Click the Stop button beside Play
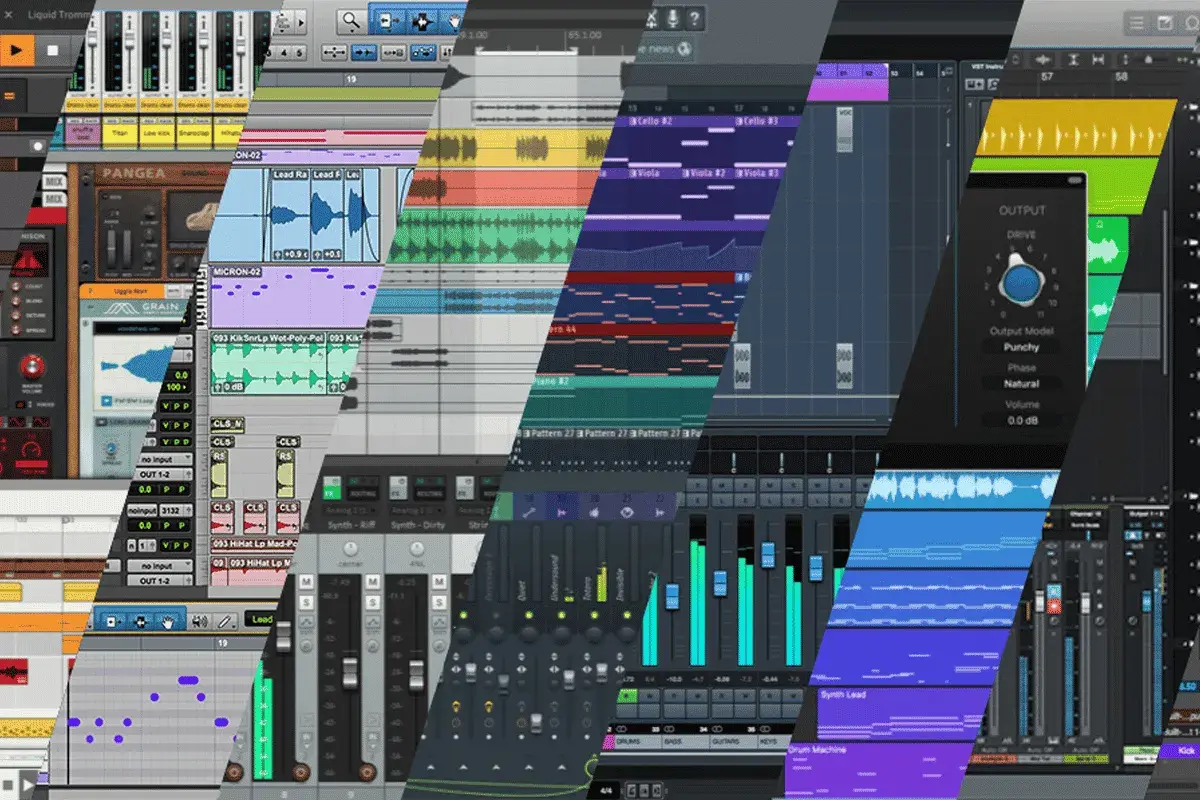1200x800 pixels. [x=52, y=48]
